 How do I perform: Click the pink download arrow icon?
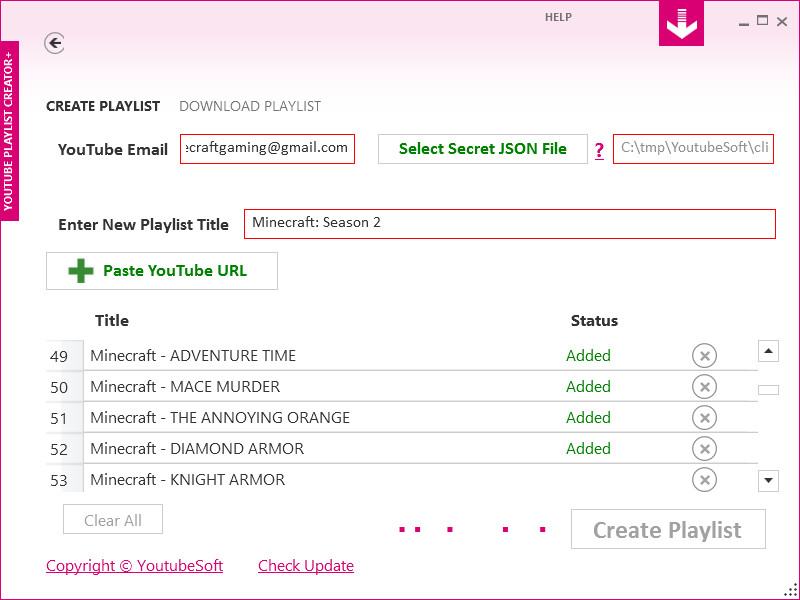pos(681,23)
